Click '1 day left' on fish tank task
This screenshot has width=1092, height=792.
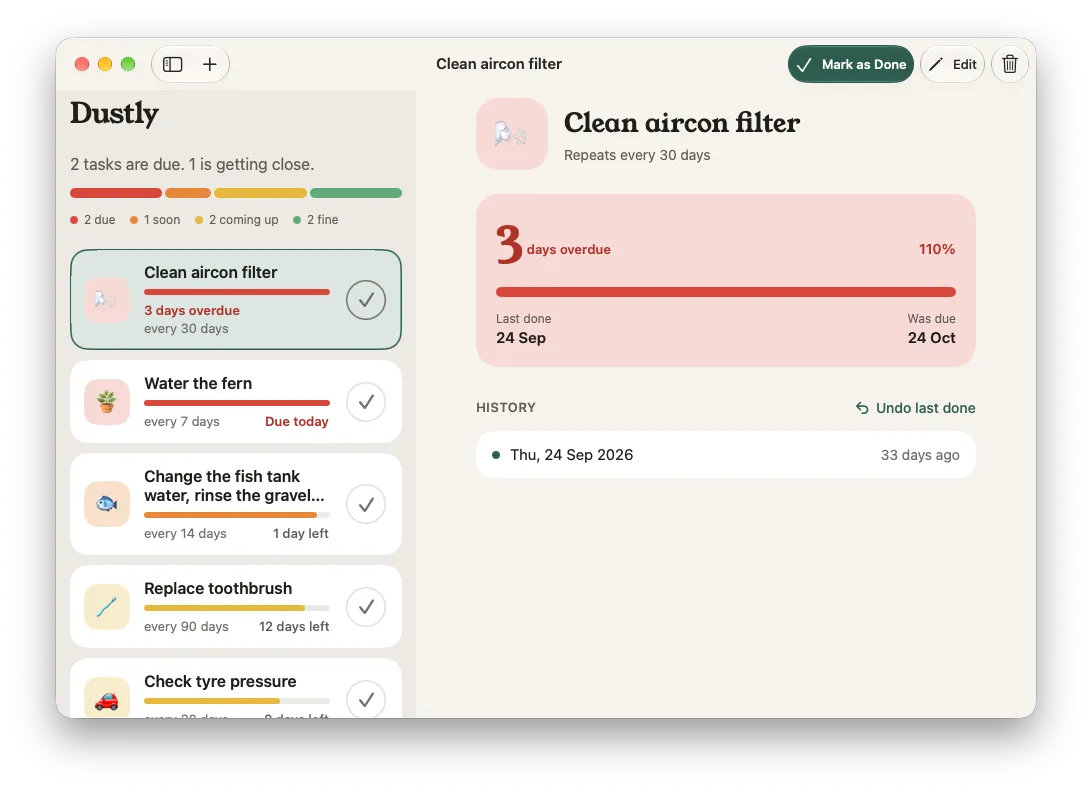[301, 534]
